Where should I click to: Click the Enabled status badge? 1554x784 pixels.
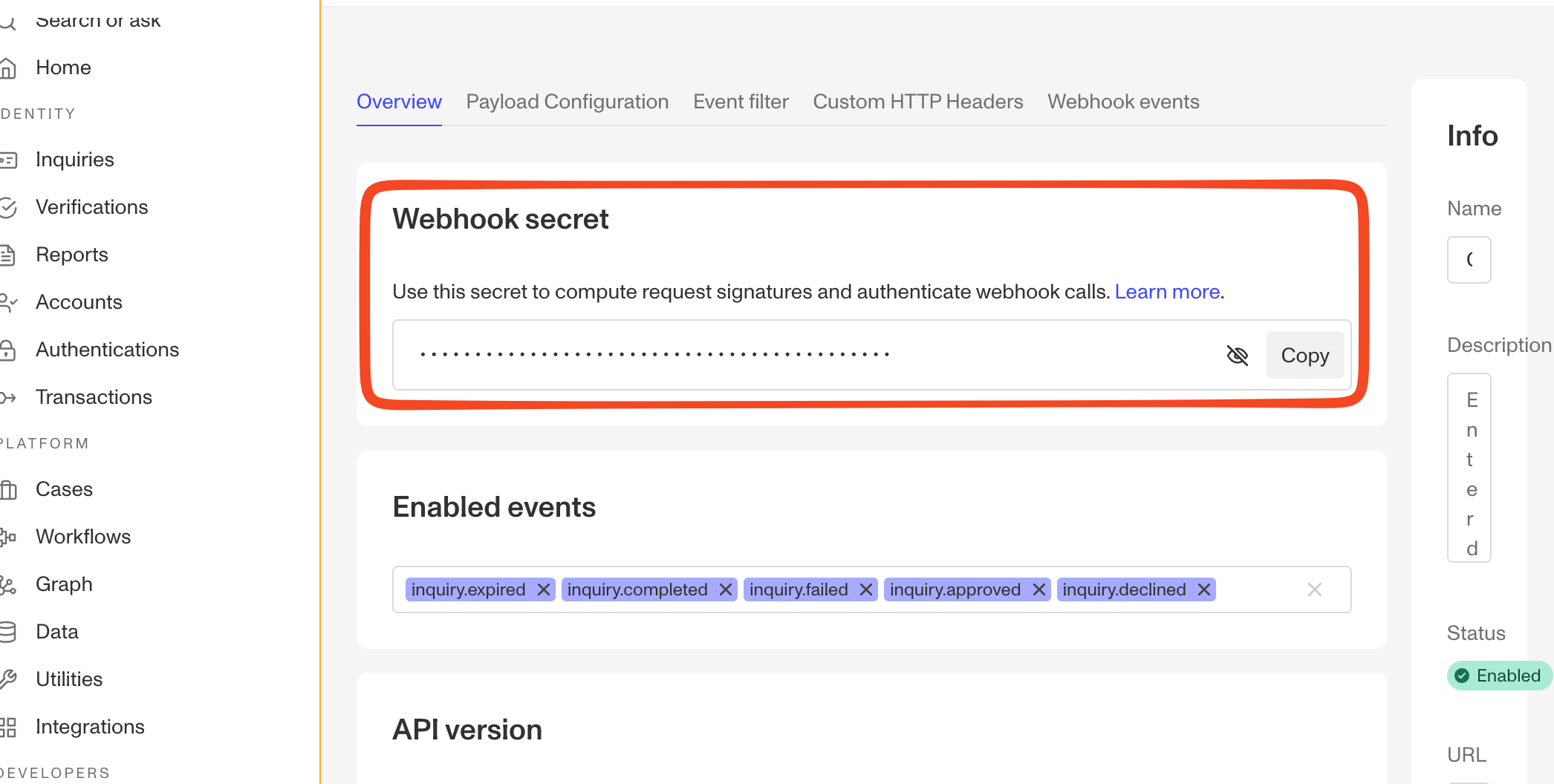[1499, 676]
